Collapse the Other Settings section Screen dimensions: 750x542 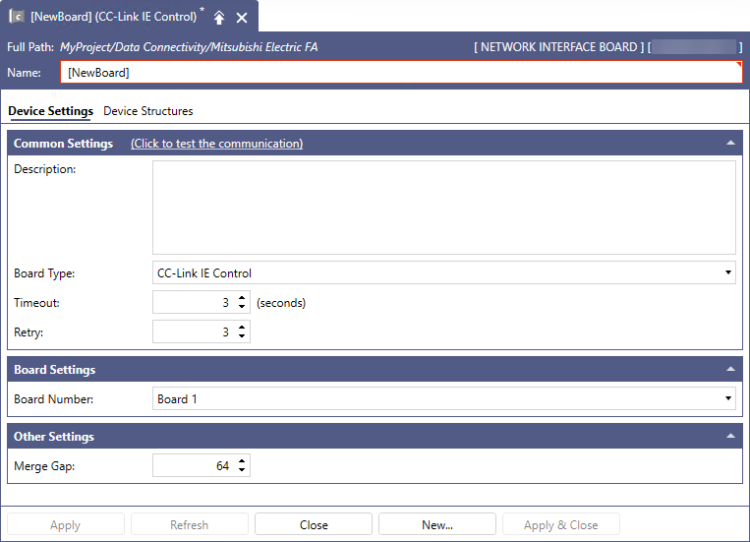click(x=730, y=437)
